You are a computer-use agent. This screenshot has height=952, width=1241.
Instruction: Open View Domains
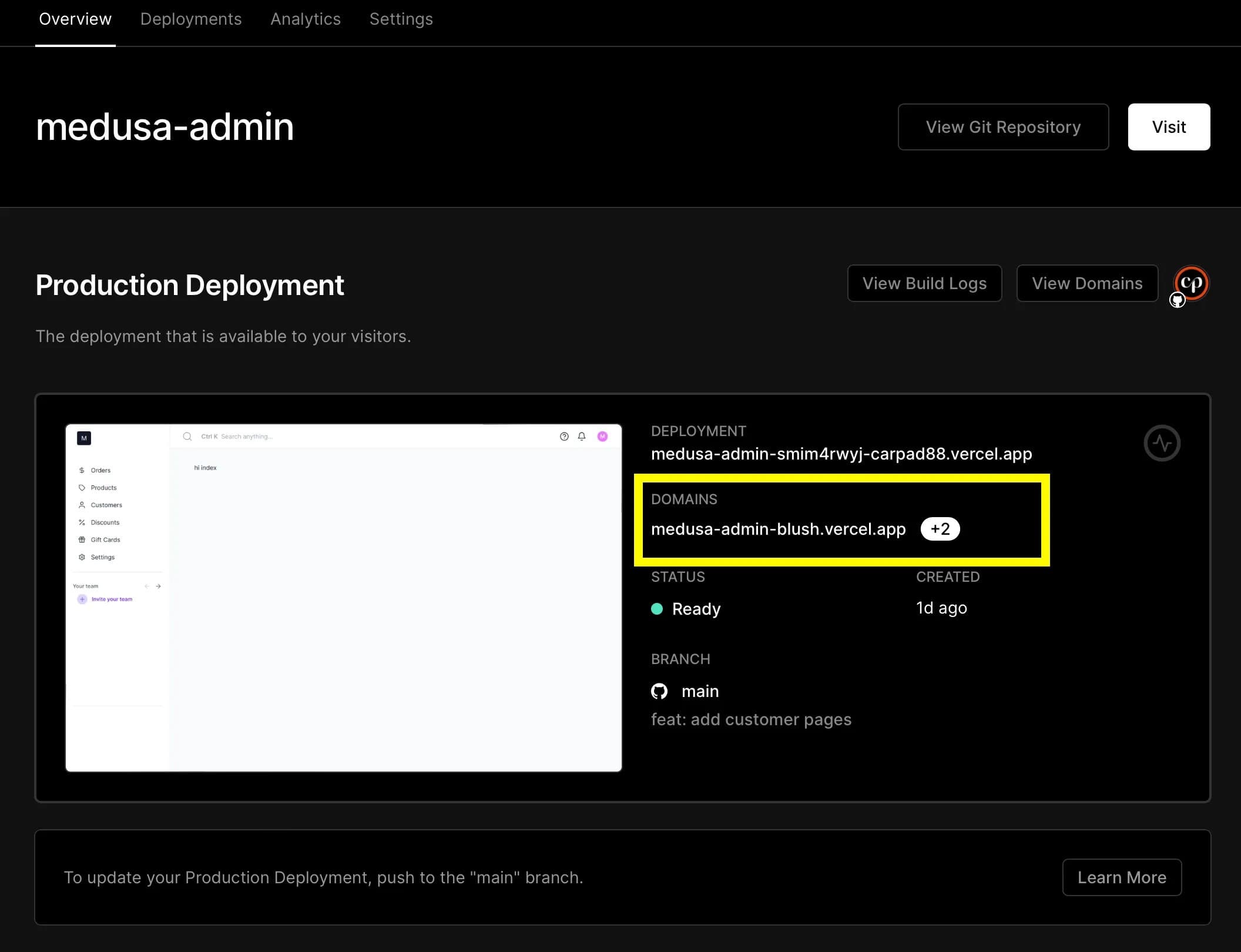[1087, 283]
